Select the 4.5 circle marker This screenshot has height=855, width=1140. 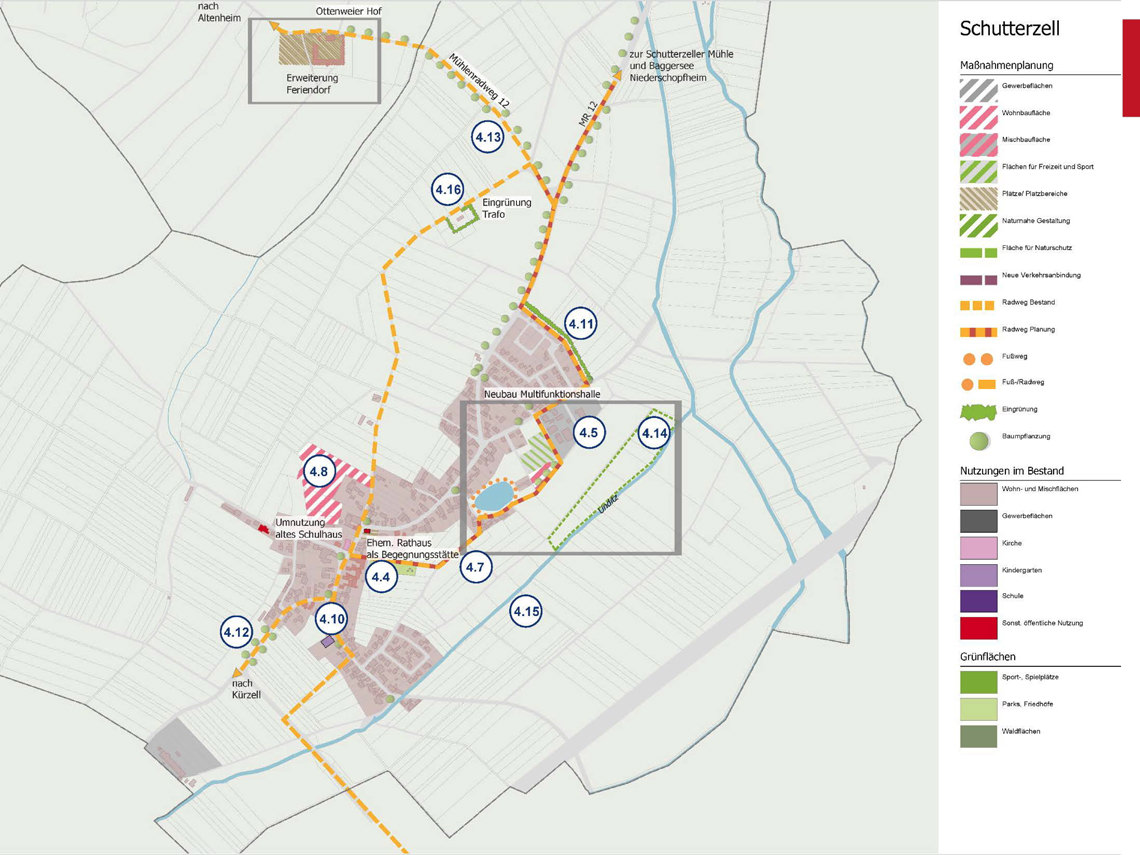click(589, 433)
